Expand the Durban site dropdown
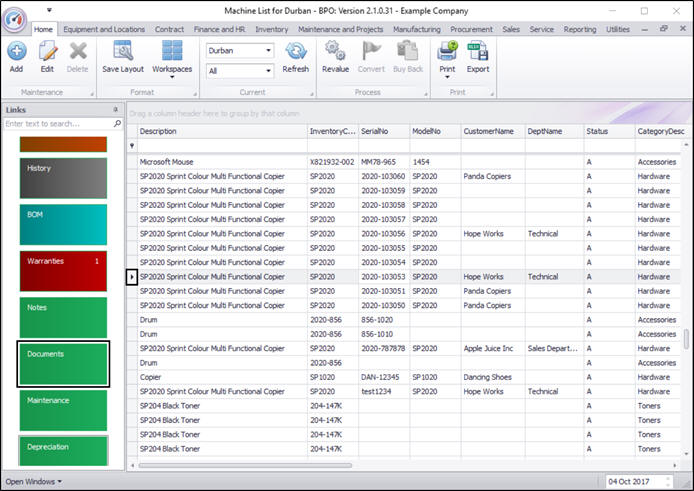The width and height of the screenshot is (694, 491). click(268, 50)
